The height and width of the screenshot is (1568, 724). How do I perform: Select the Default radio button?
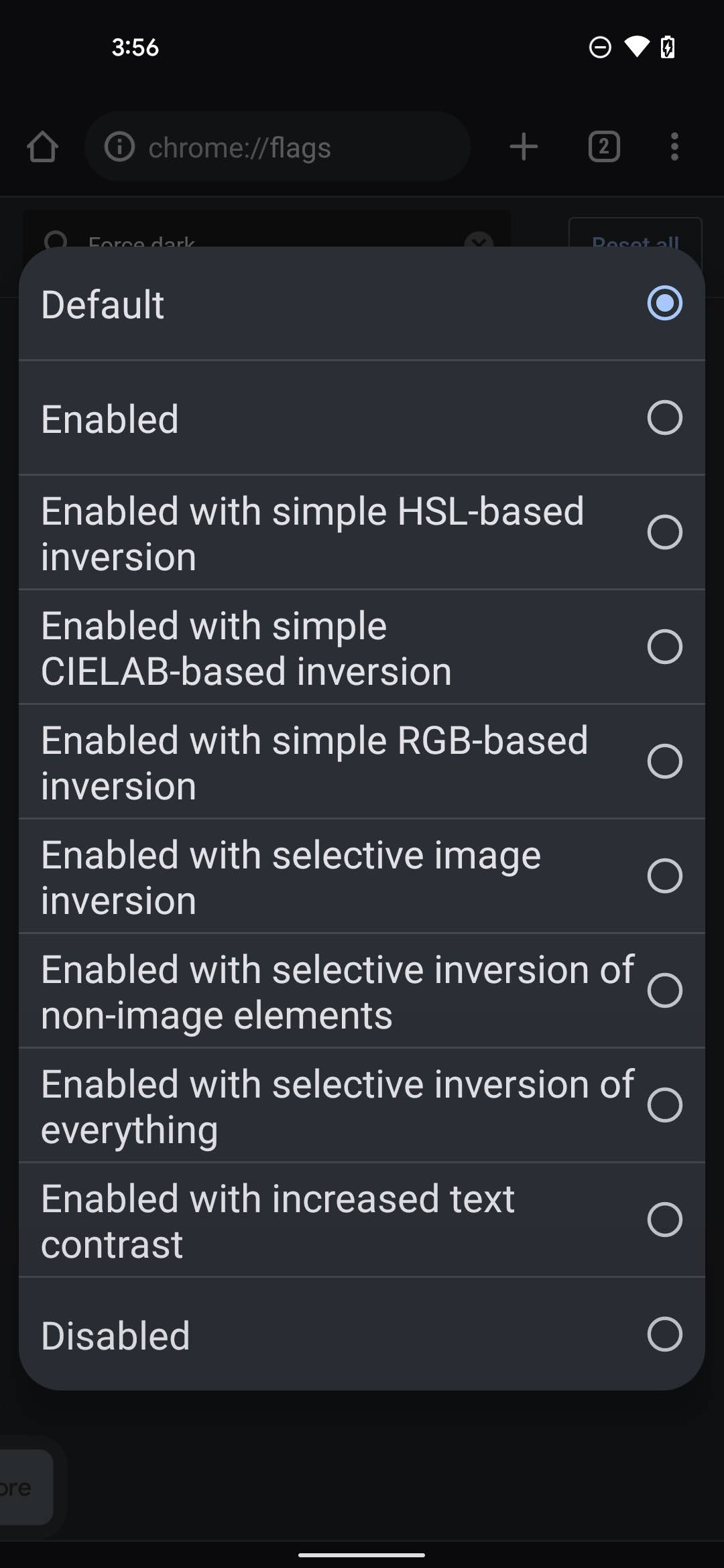point(664,304)
